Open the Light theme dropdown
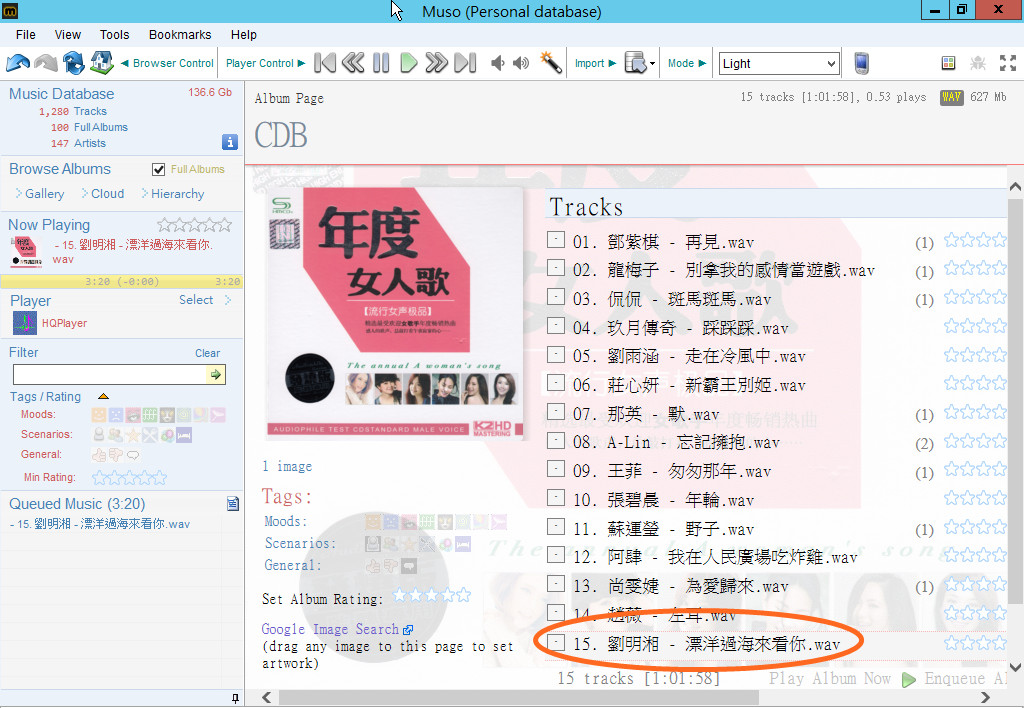Screen dimensions: 1024x708 point(778,63)
